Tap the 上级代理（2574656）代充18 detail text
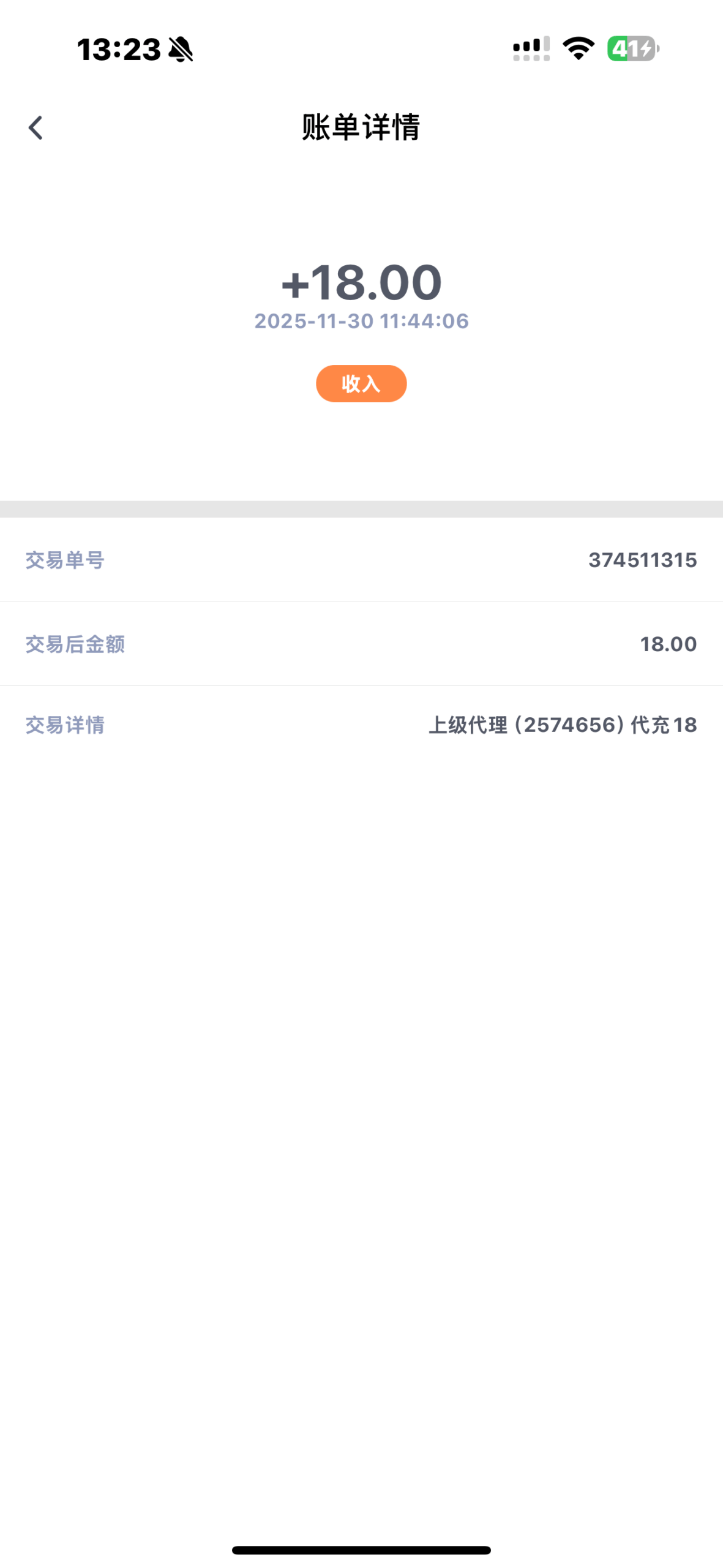Screen dimensions: 723x1568 click(x=562, y=725)
